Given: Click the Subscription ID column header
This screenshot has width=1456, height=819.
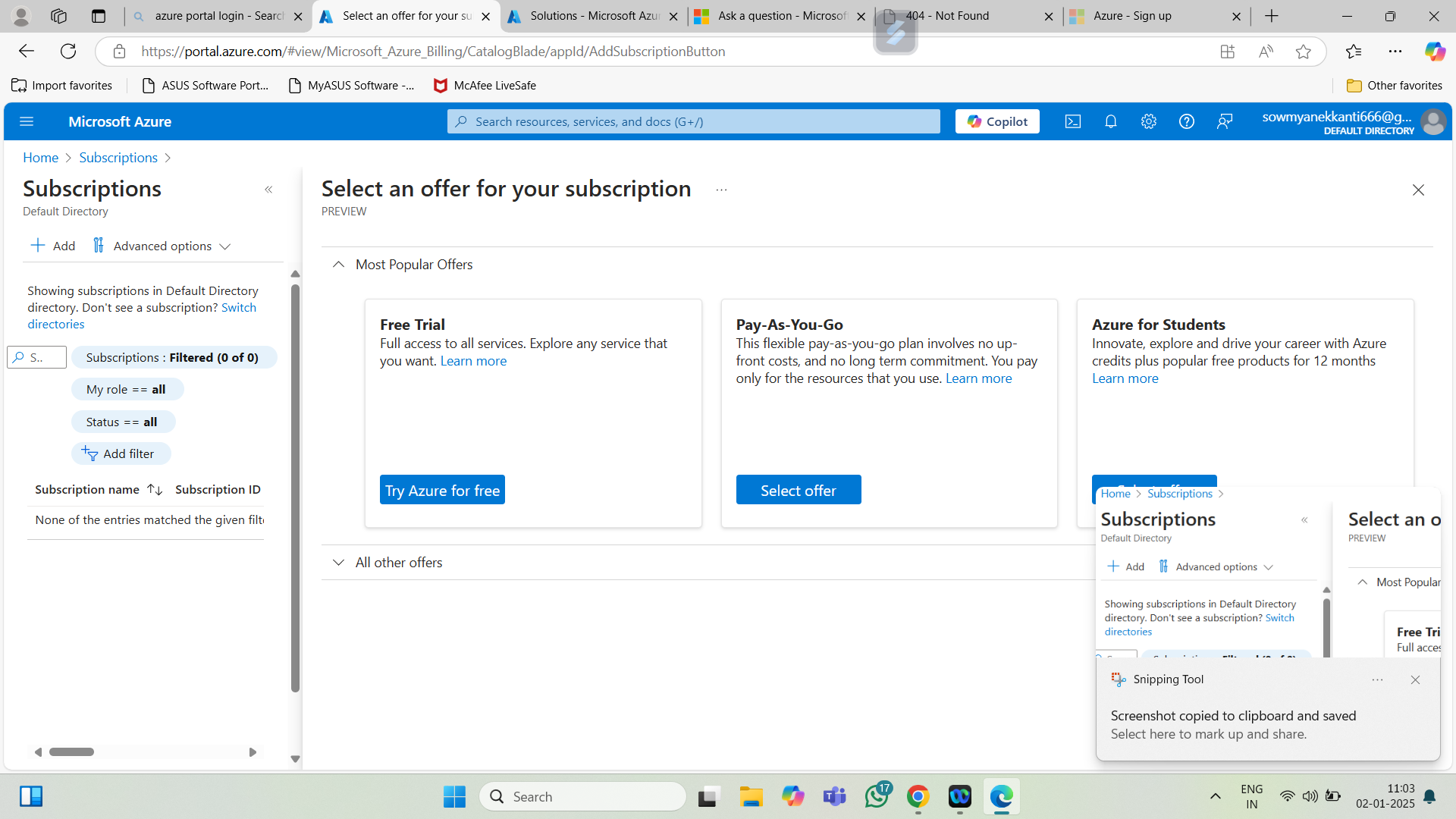Looking at the screenshot, I should [x=218, y=490].
